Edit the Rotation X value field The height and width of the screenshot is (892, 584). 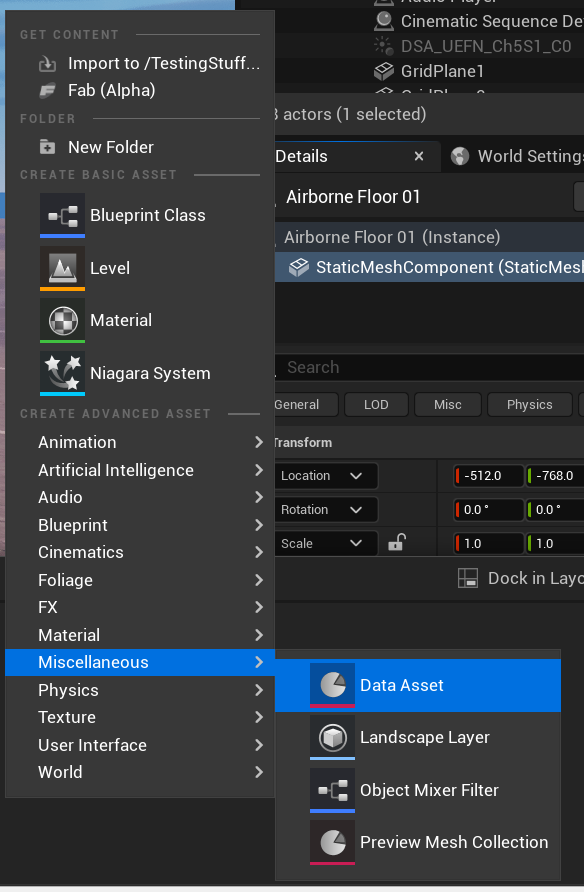[x=488, y=510]
